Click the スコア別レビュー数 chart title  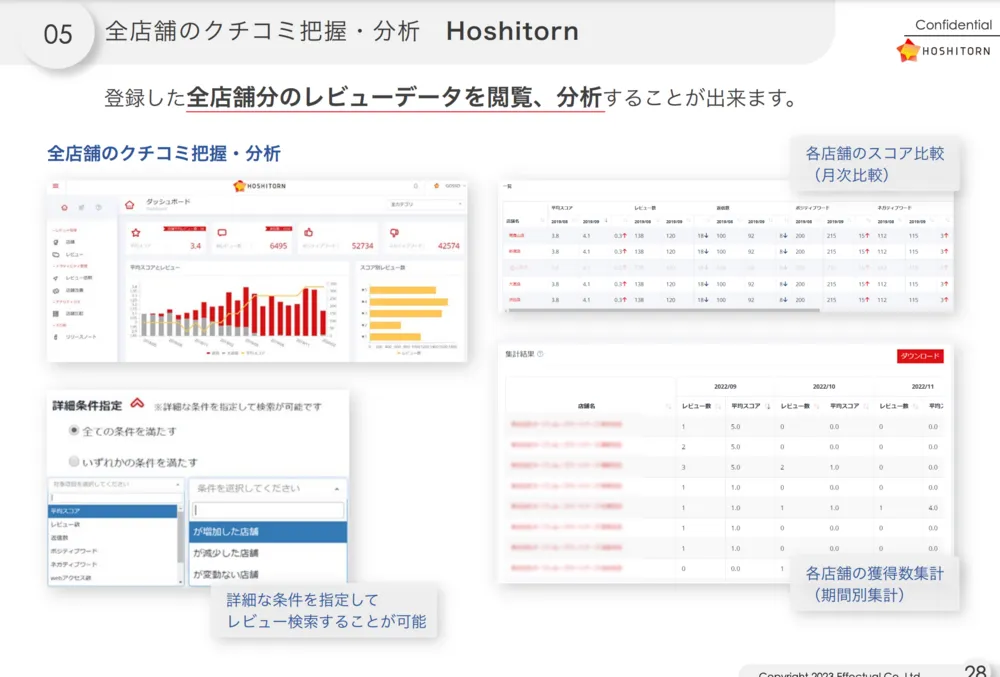point(383,268)
